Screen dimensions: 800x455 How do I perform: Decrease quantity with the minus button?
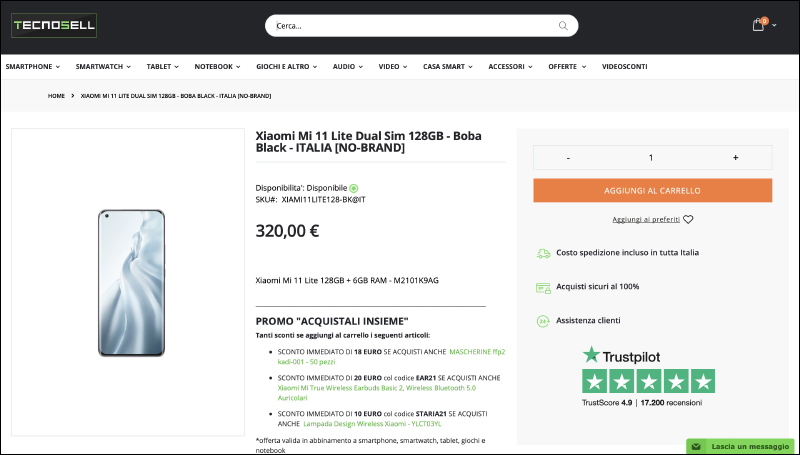coord(568,158)
